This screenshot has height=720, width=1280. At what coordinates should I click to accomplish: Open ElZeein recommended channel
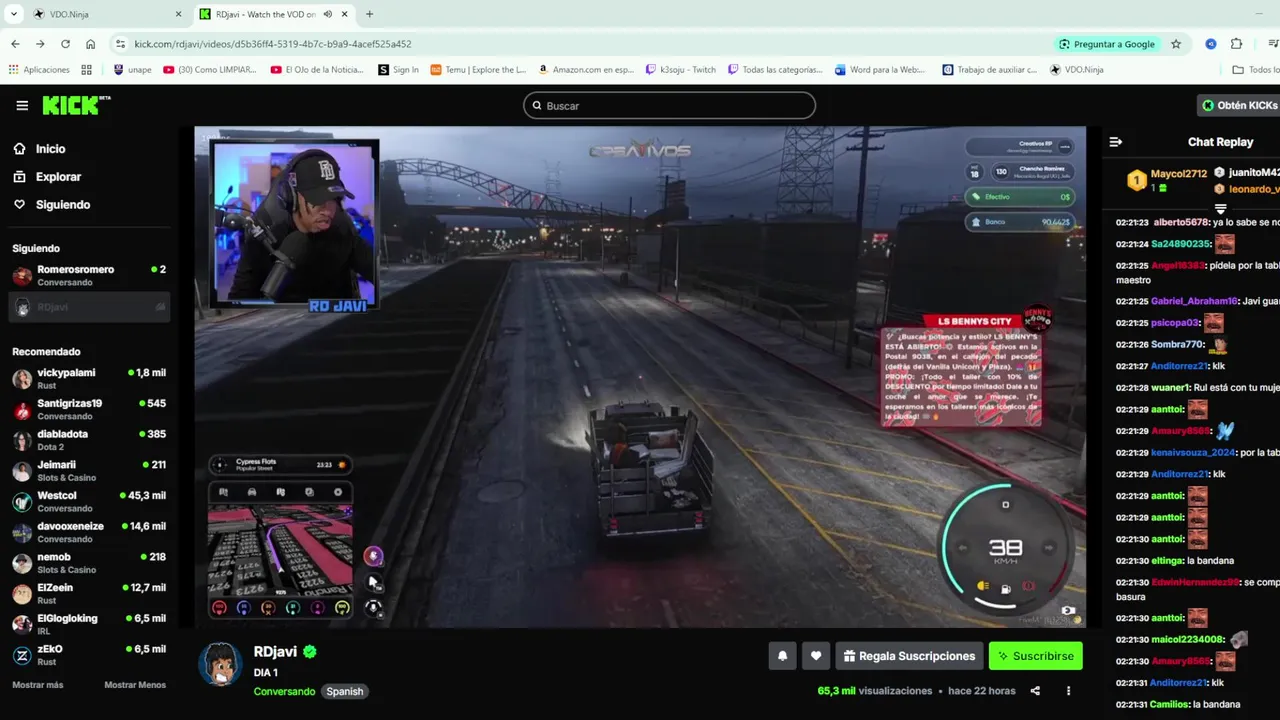88,593
